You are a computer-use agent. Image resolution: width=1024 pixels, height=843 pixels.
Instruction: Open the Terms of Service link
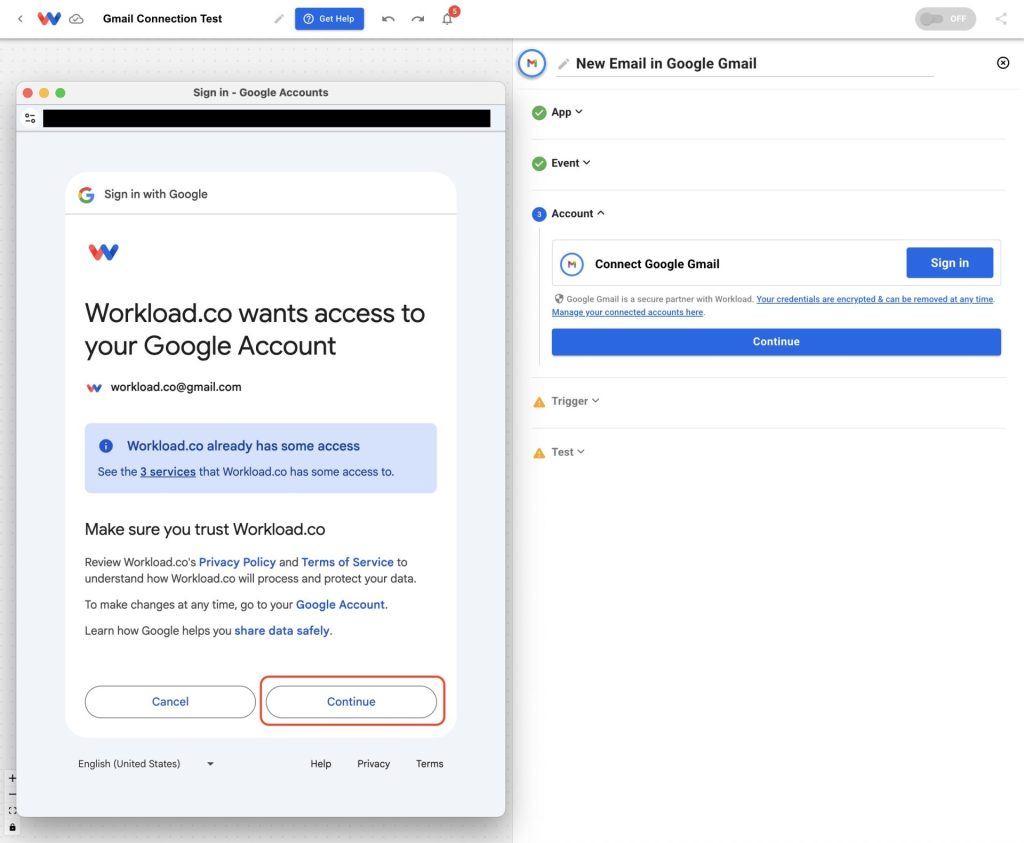coord(347,562)
